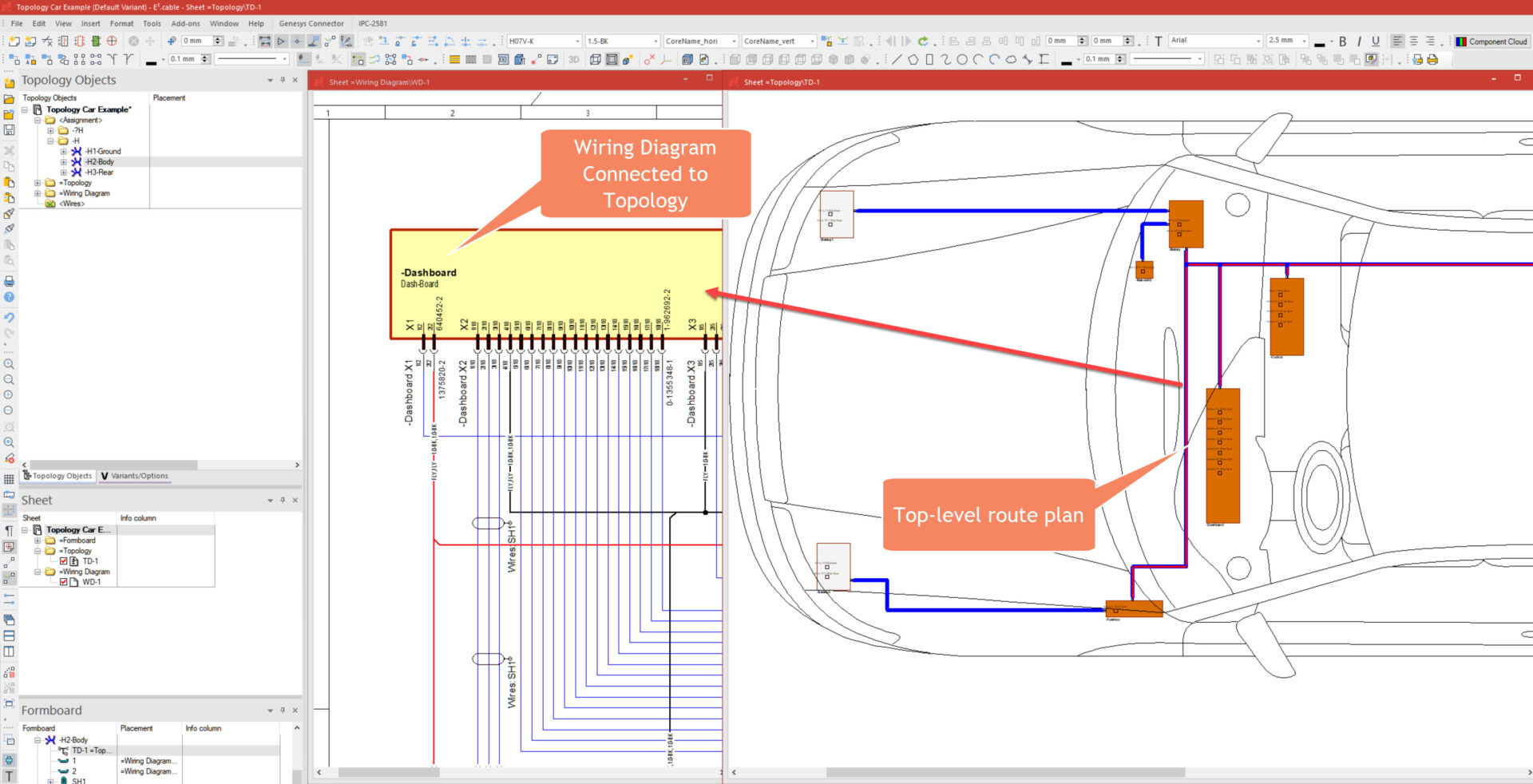
Task: Open the Genesys Connector menu
Action: tap(311, 23)
